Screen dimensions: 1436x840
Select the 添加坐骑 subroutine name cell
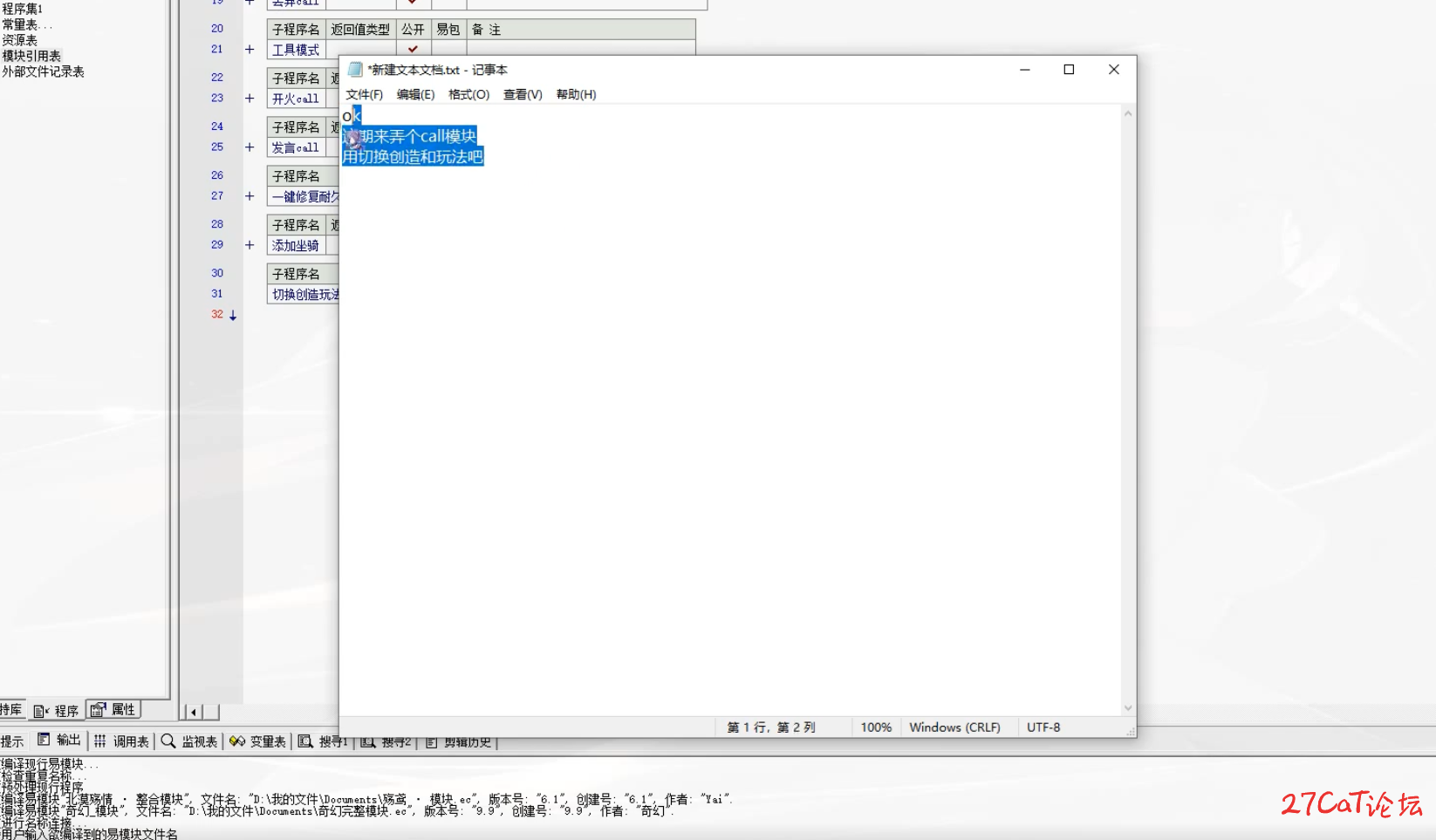297,245
